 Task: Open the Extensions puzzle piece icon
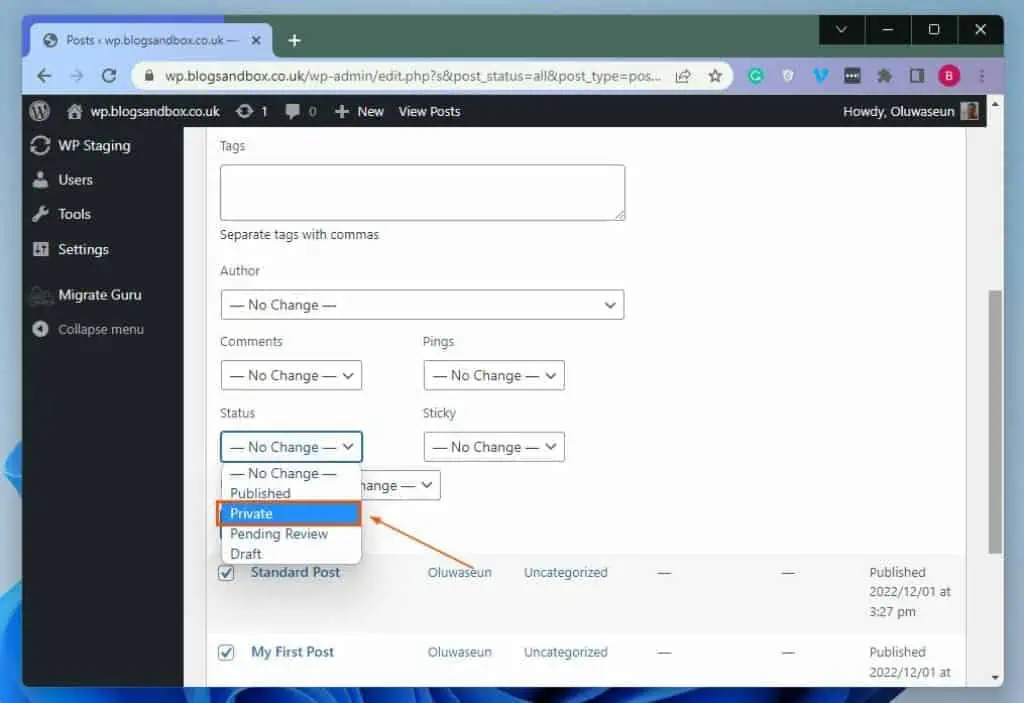pyautogui.click(x=884, y=76)
